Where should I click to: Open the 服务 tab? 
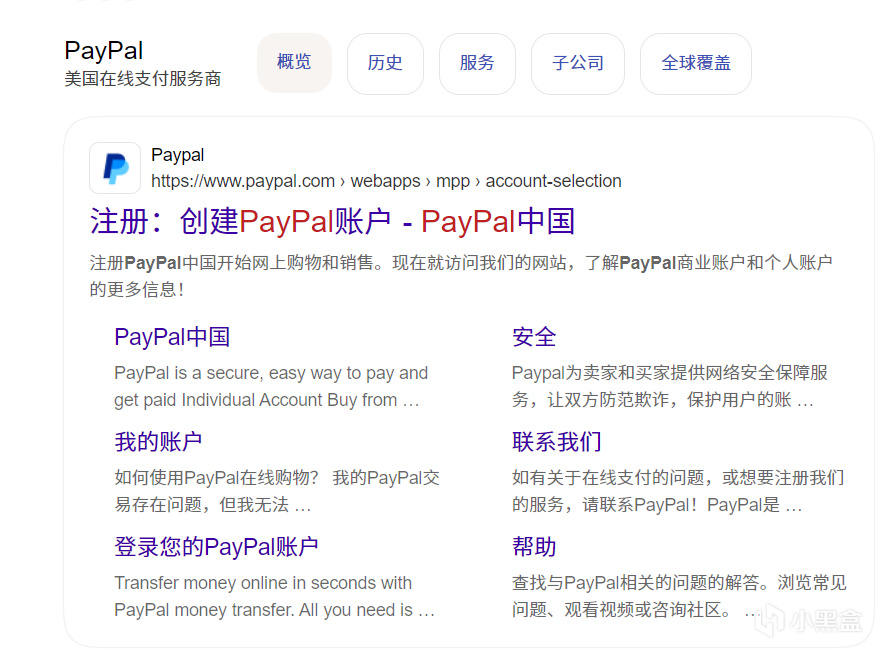pyautogui.click(x=477, y=63)
